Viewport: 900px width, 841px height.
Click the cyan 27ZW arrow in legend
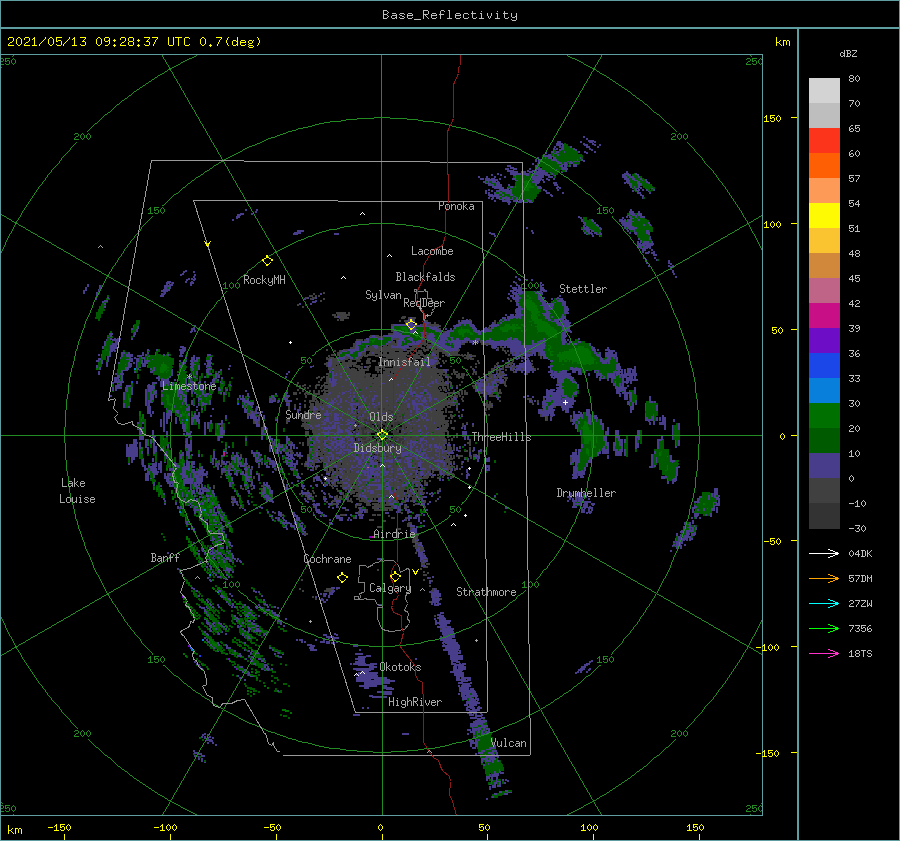[x=824, y=603]
